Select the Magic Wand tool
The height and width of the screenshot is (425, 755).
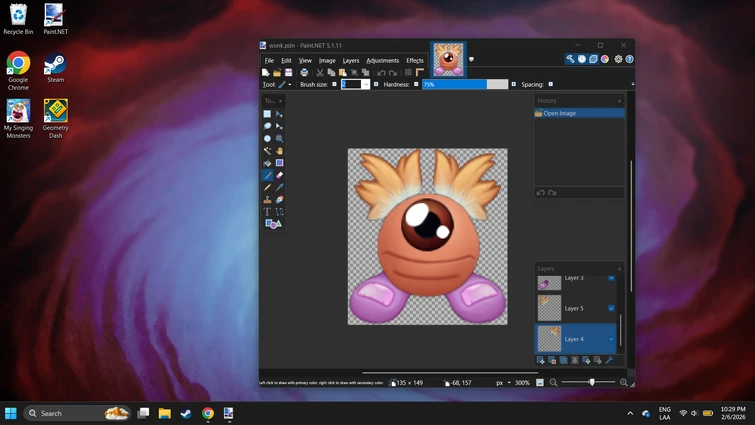click(267, 151)
